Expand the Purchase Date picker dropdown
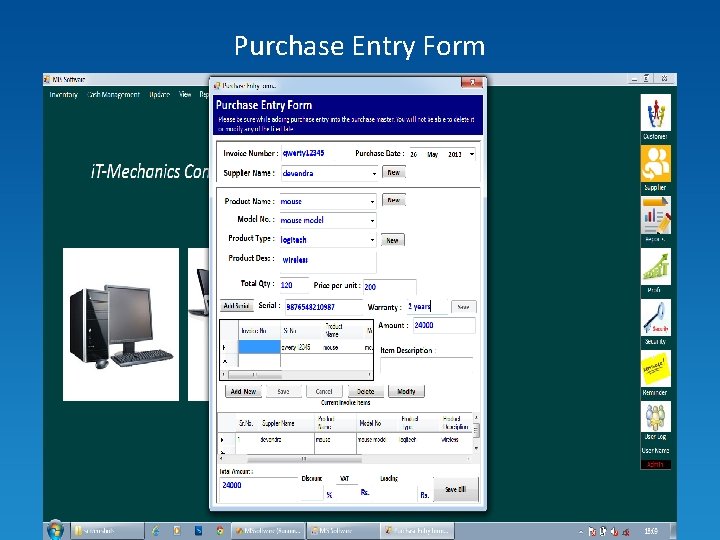720x540 pixels. pyautogui.click(x=472, y=154)
